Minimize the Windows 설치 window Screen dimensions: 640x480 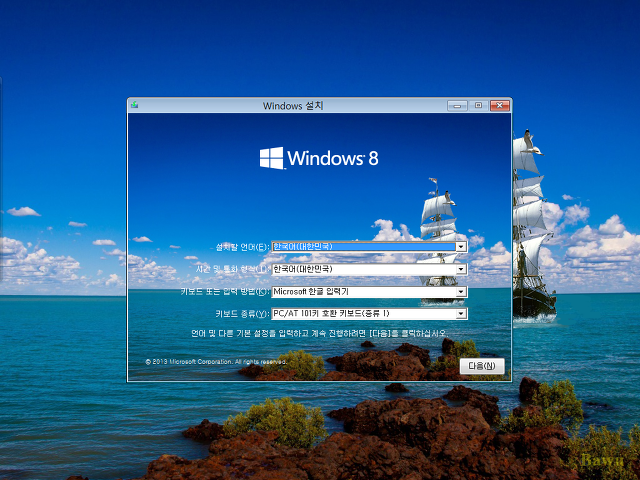[457, 106]
